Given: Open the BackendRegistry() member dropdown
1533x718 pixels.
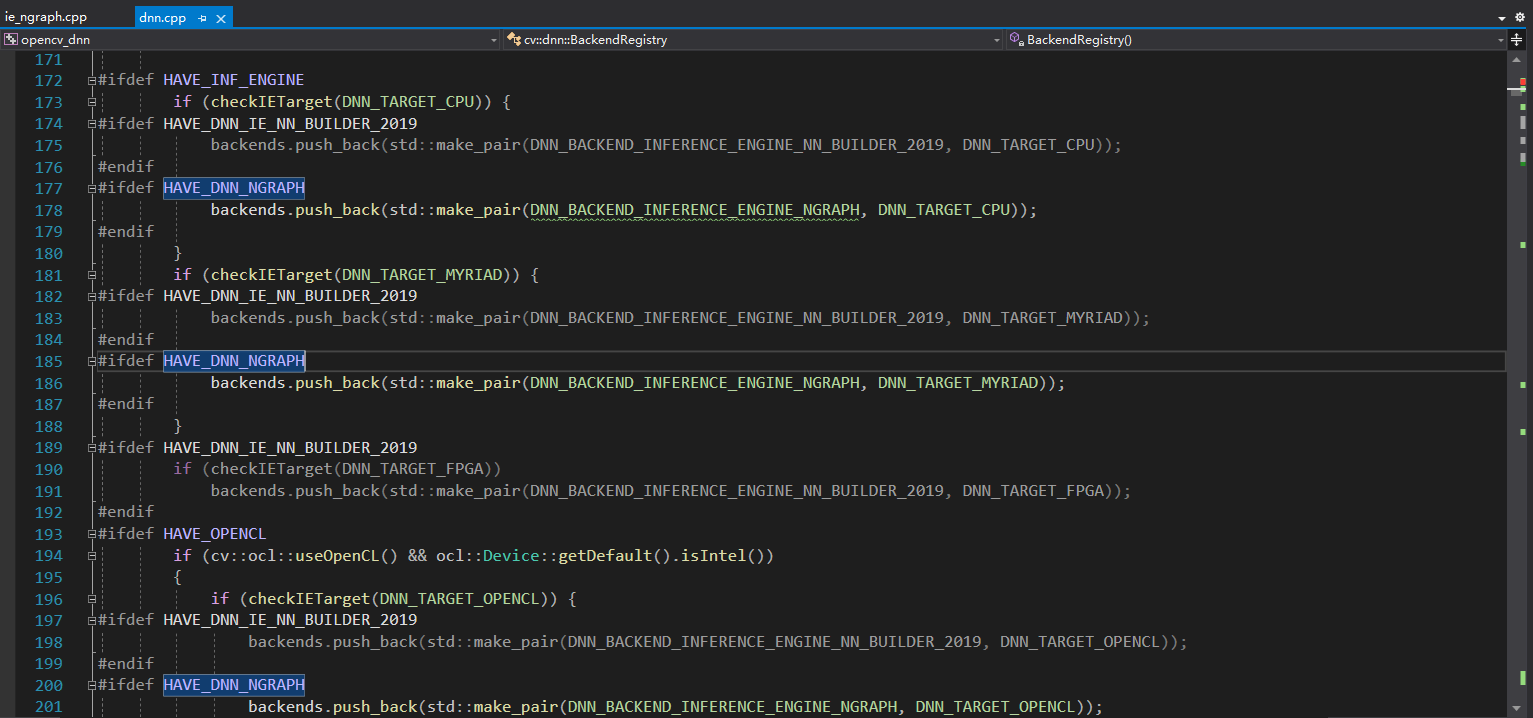Looking at the screenshot, I should tap(1500, 40).
